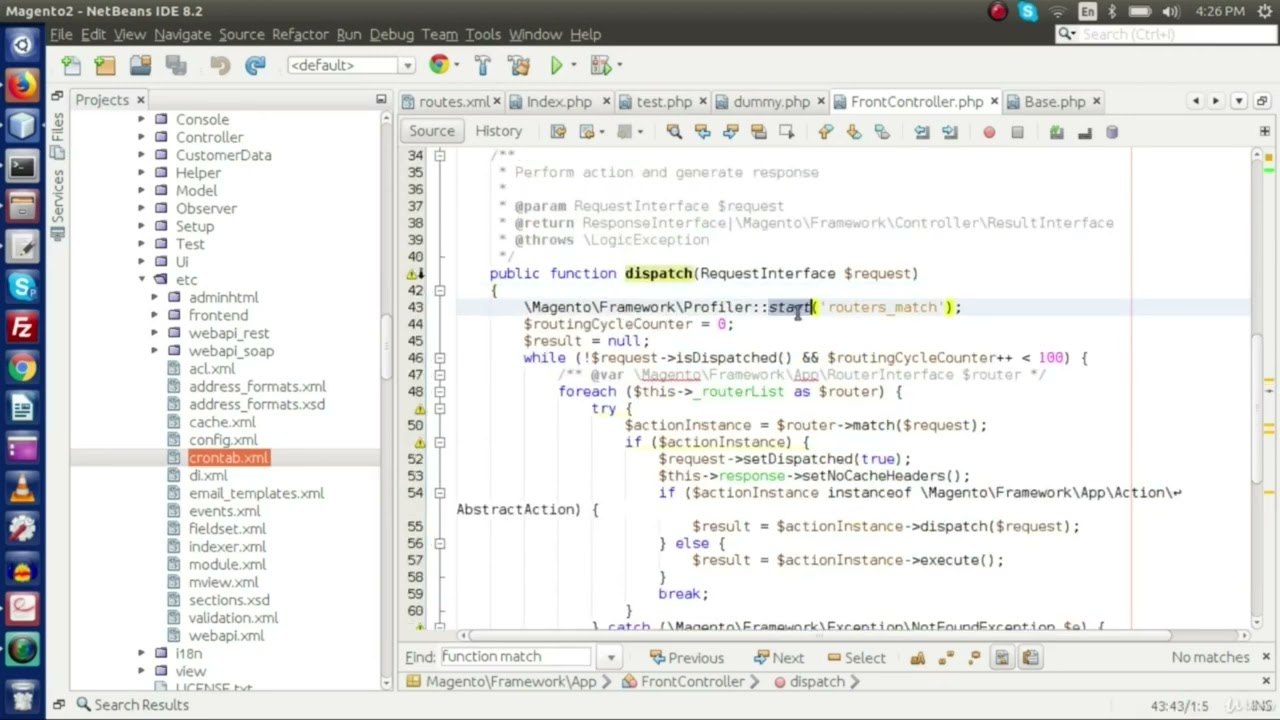The height and width of the screenshot is (720, 1280).
Task: Click the Chrome browser selection icon
Action: click(439, 65)
